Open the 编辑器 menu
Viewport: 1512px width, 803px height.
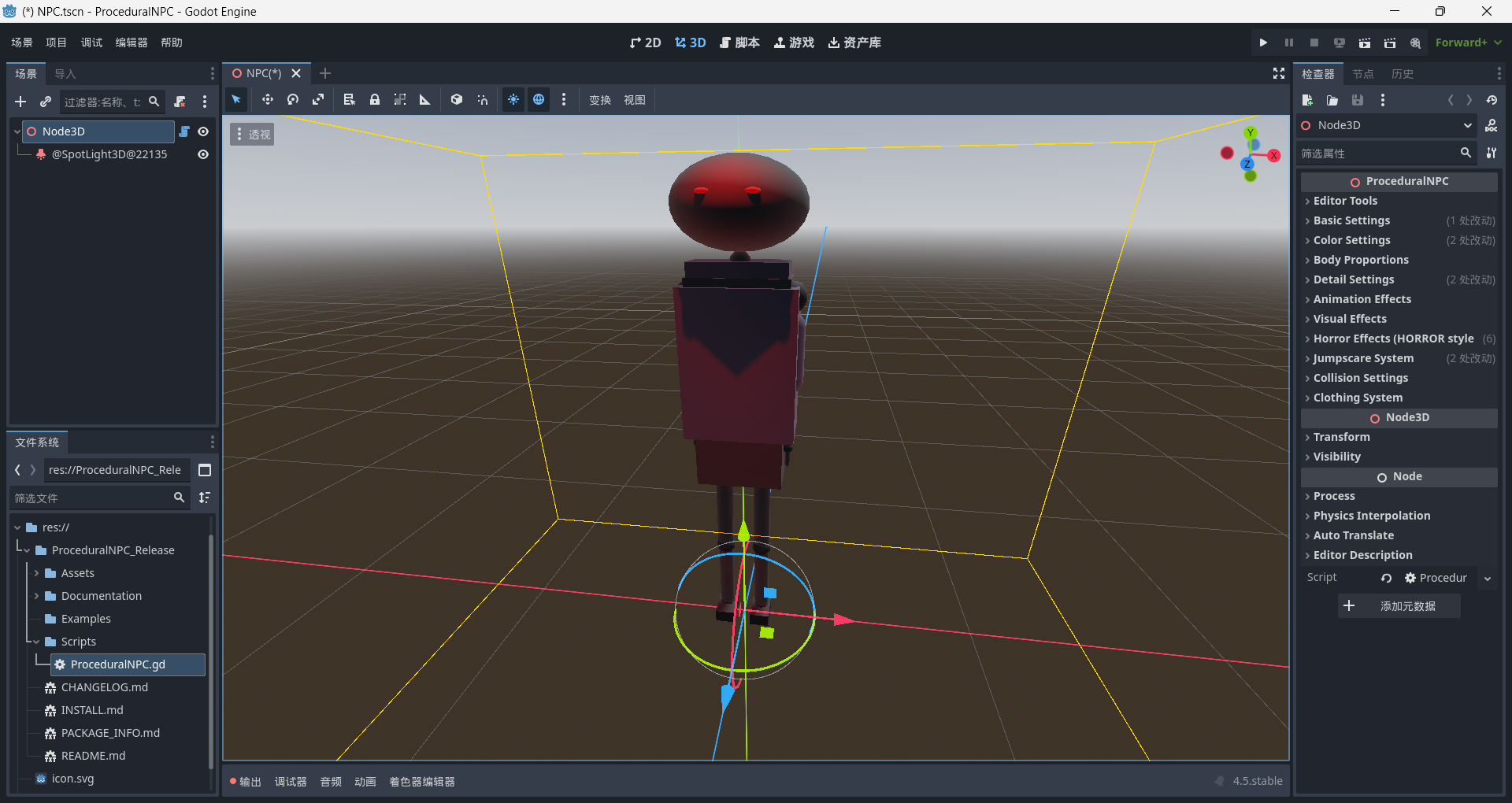coord(132,43)
